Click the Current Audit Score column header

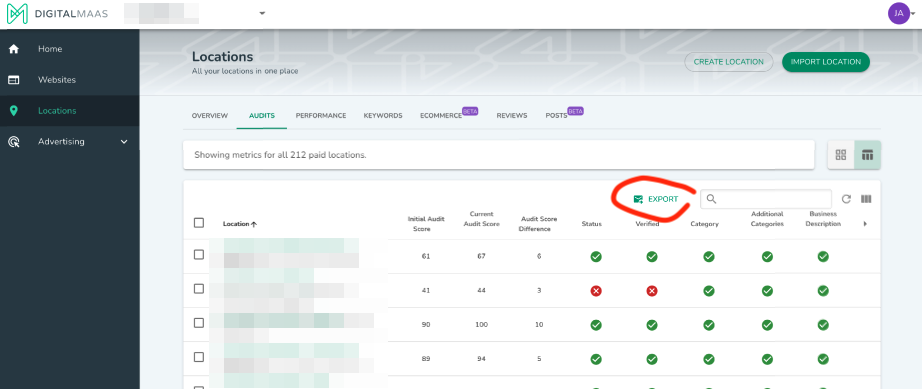click(482, 219)
